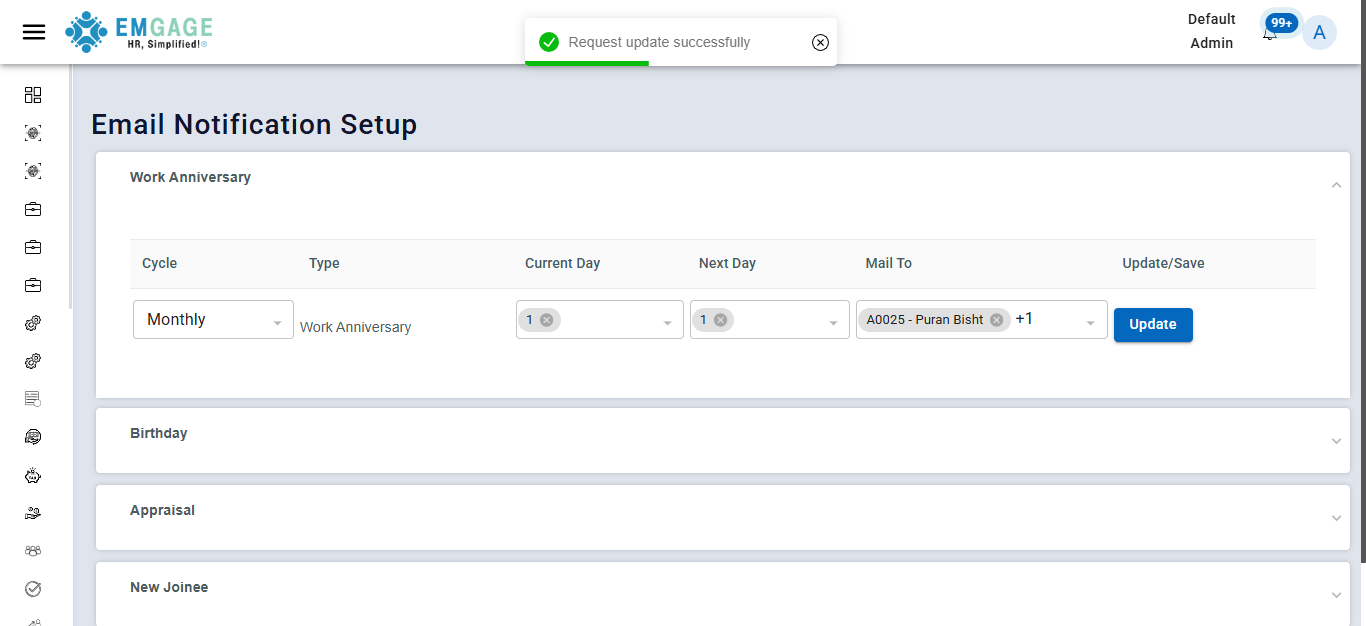Expand the New Joinee section

[x=1336, y=595]
